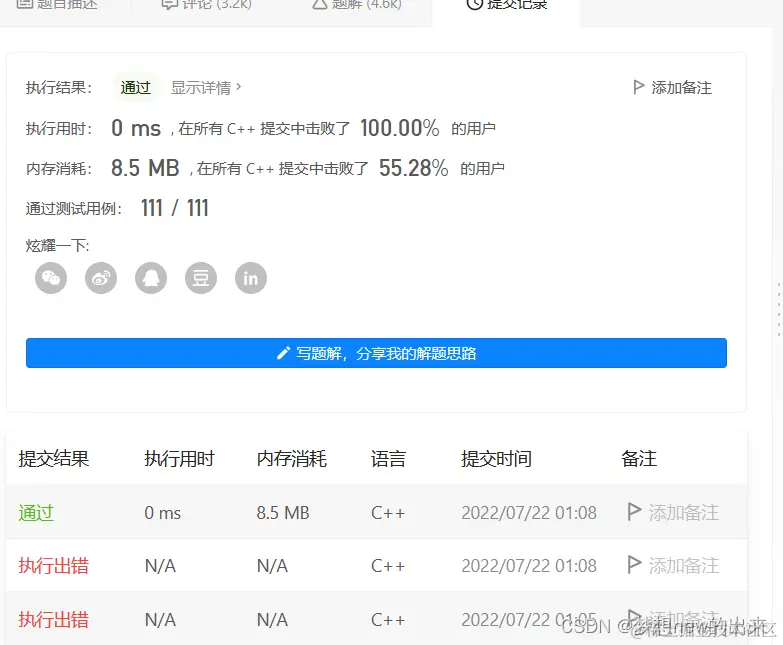Share result via LinkedIn icon
The image size is (783, 645).
[251, 278]
